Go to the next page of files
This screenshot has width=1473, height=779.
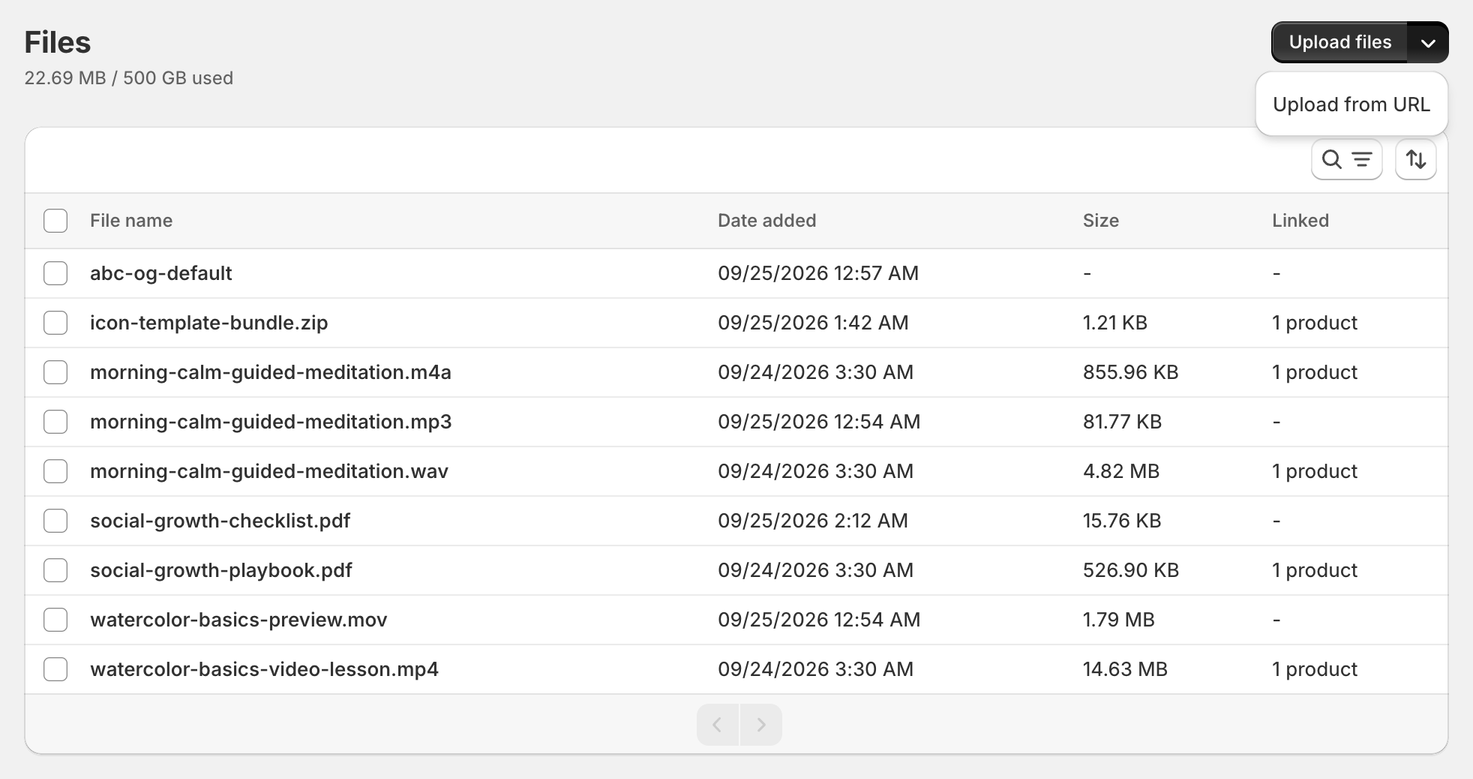[761, 725]
